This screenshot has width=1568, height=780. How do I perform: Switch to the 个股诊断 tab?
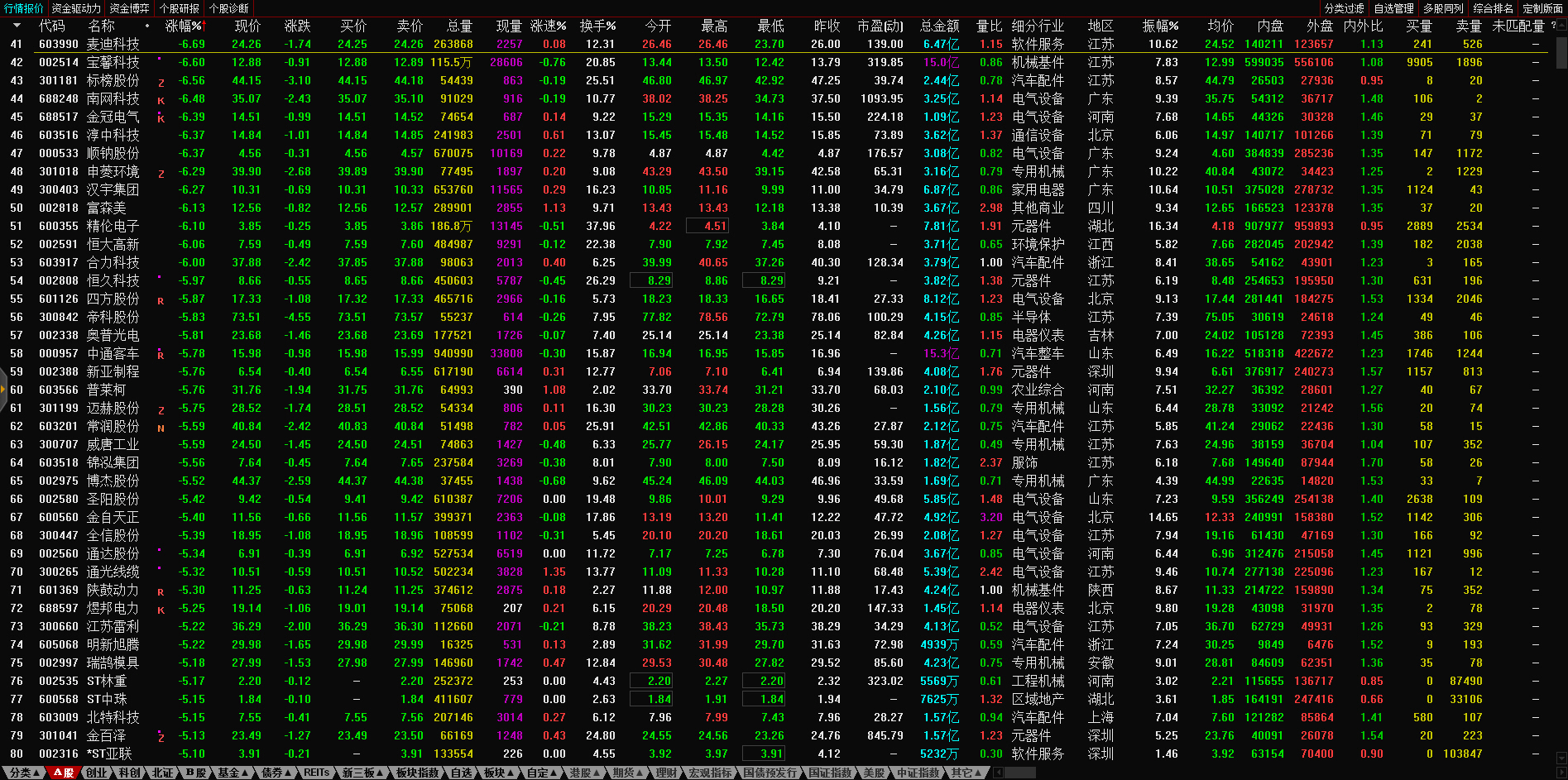(229, 8)
